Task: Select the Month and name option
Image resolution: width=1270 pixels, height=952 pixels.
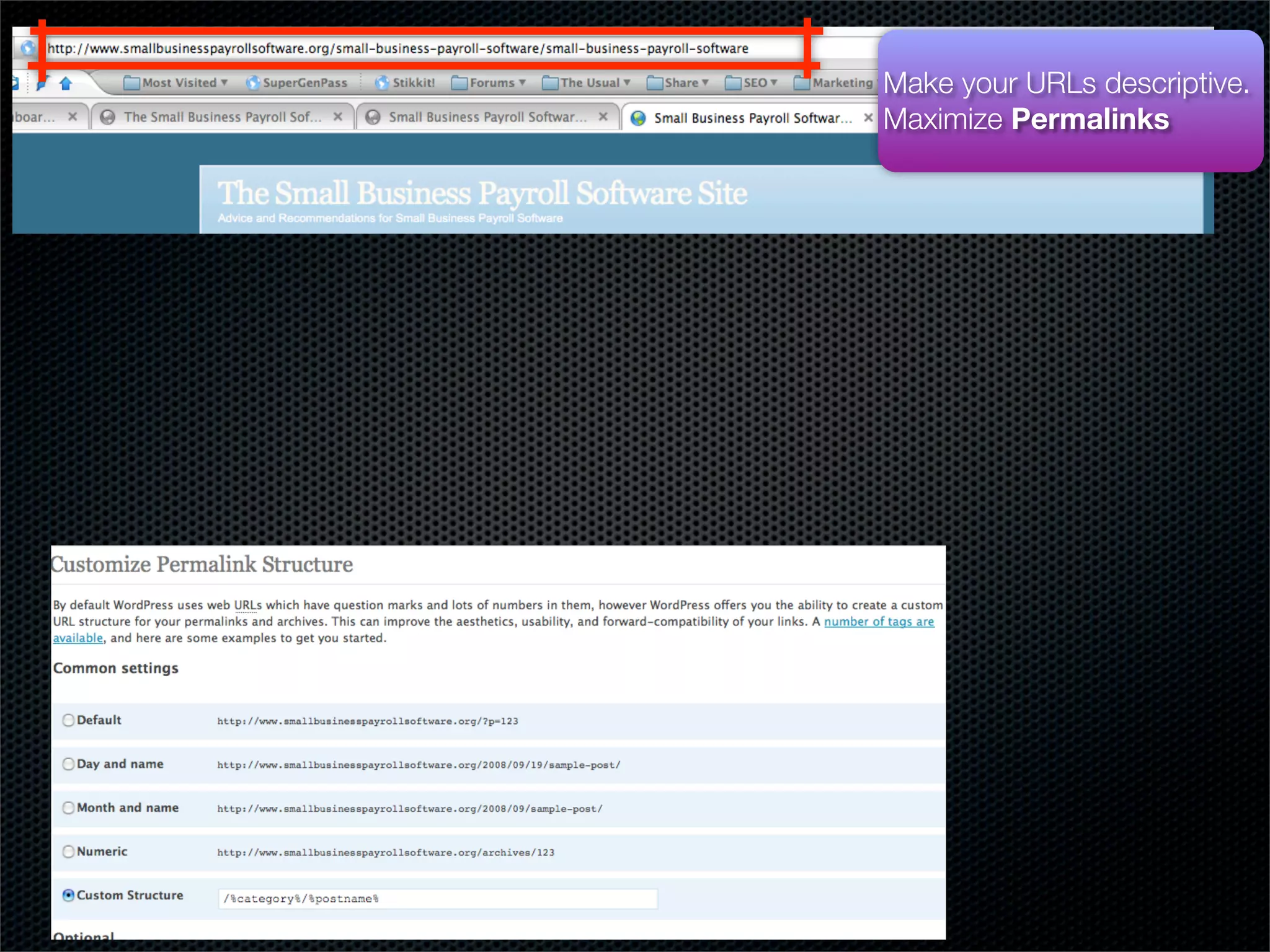Action: tap(69, 808)
